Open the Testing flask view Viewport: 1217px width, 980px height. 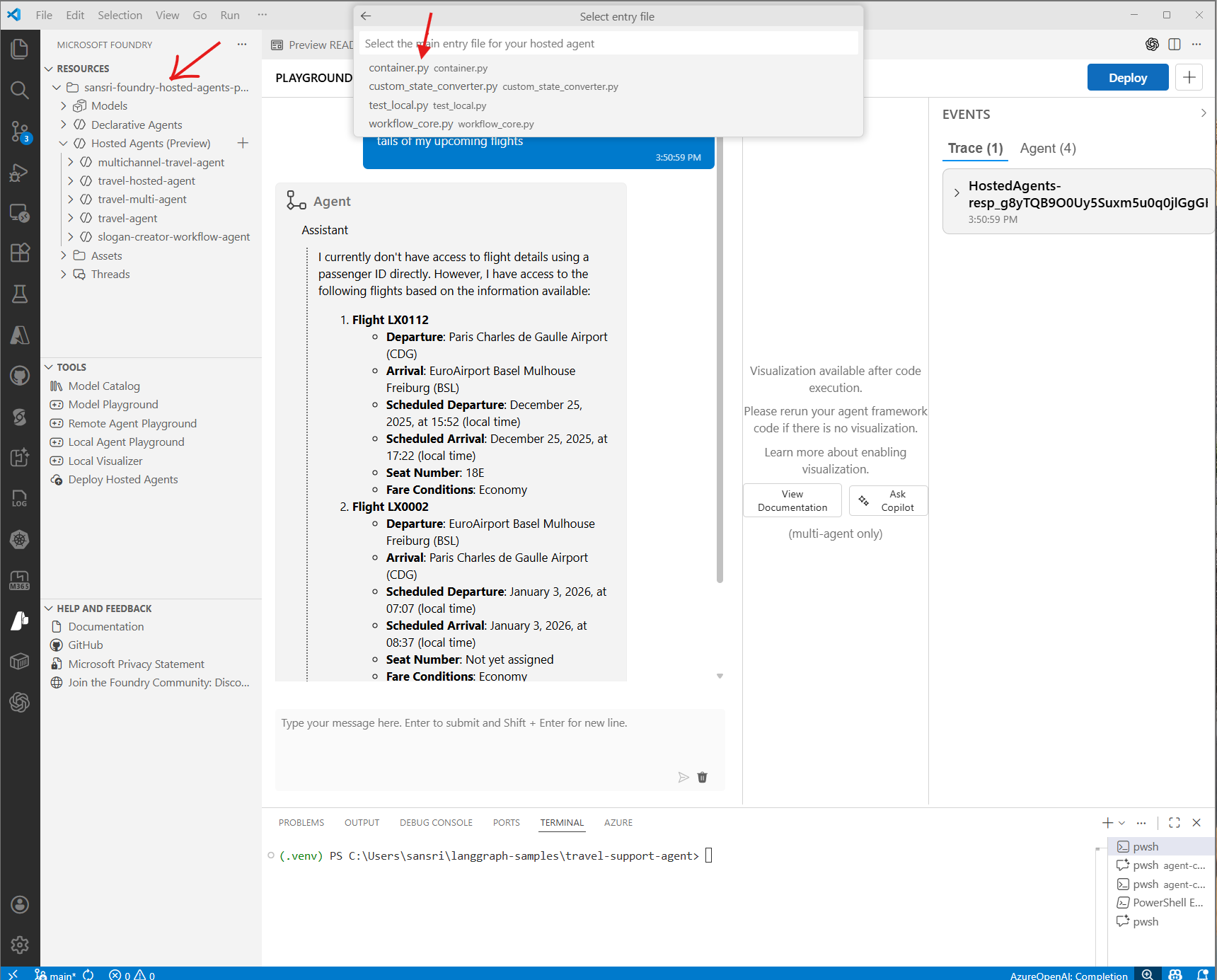click(20, 294)
